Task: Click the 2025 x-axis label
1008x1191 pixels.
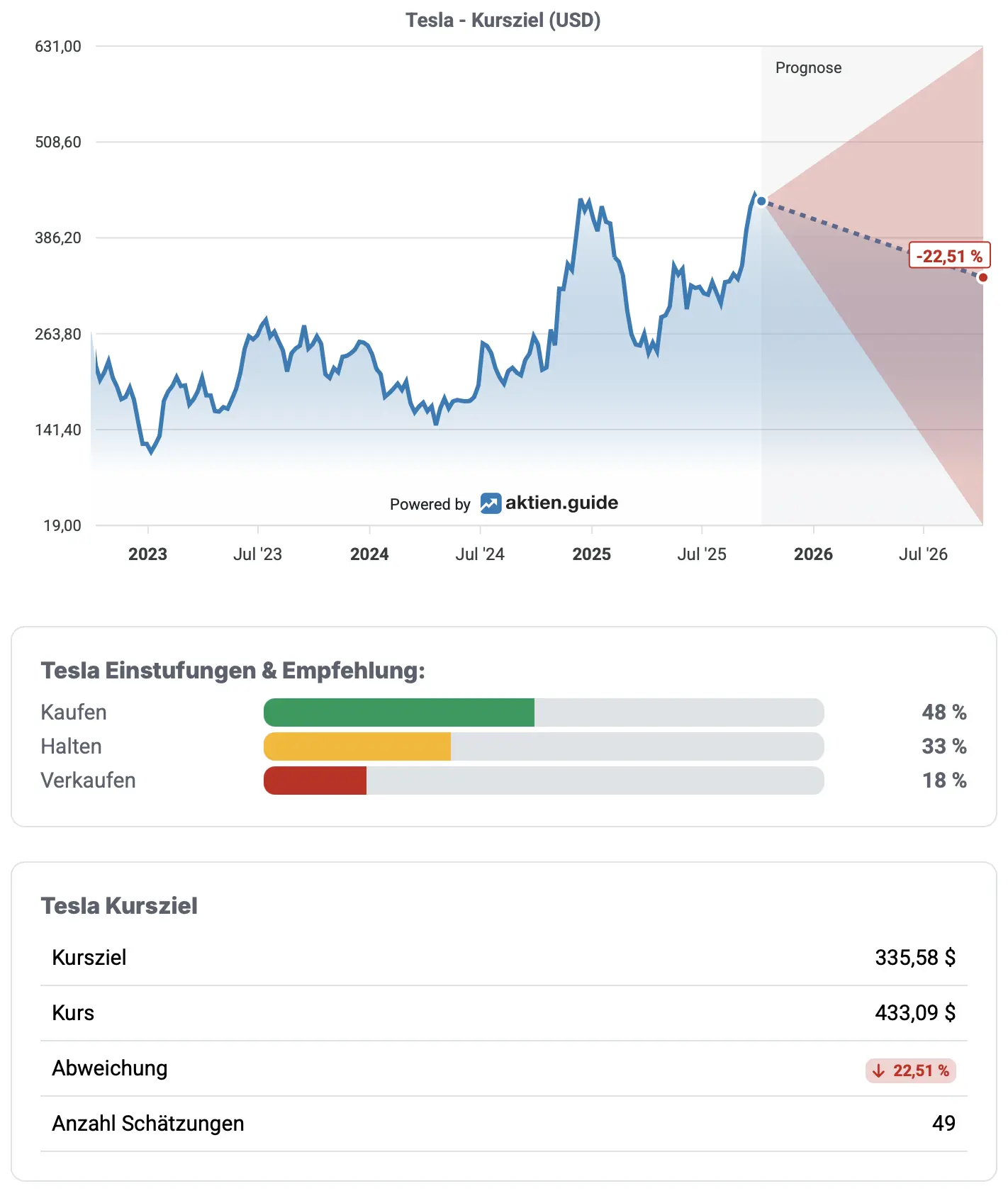Action: [x=591, y=554]
